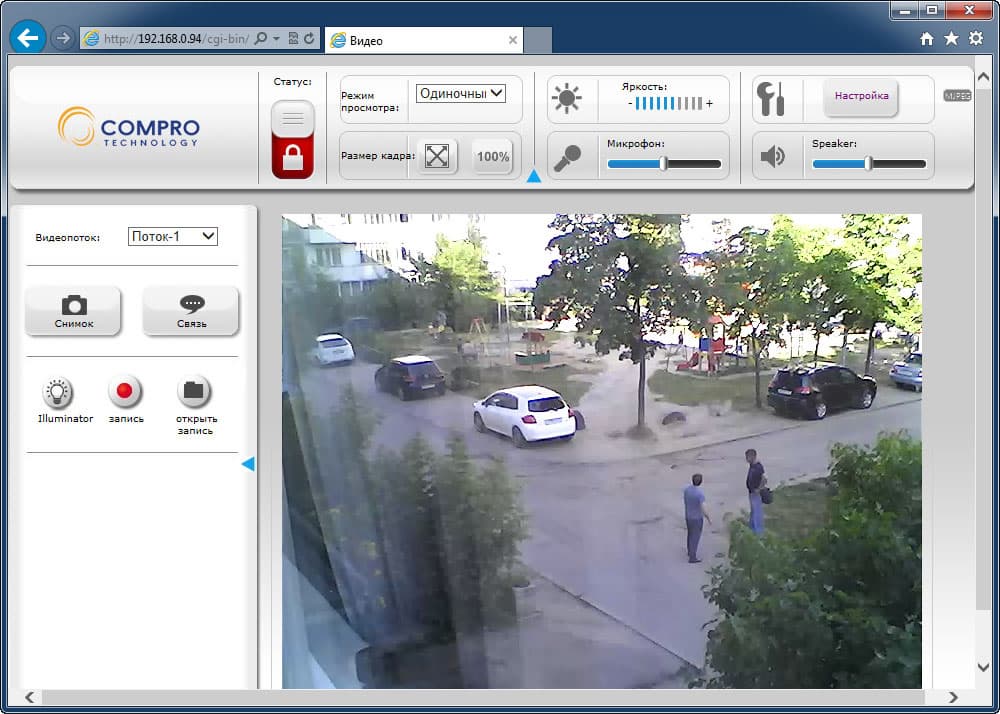
Task: Collapse the top toolbar with blue triangle
Action: 534,177
